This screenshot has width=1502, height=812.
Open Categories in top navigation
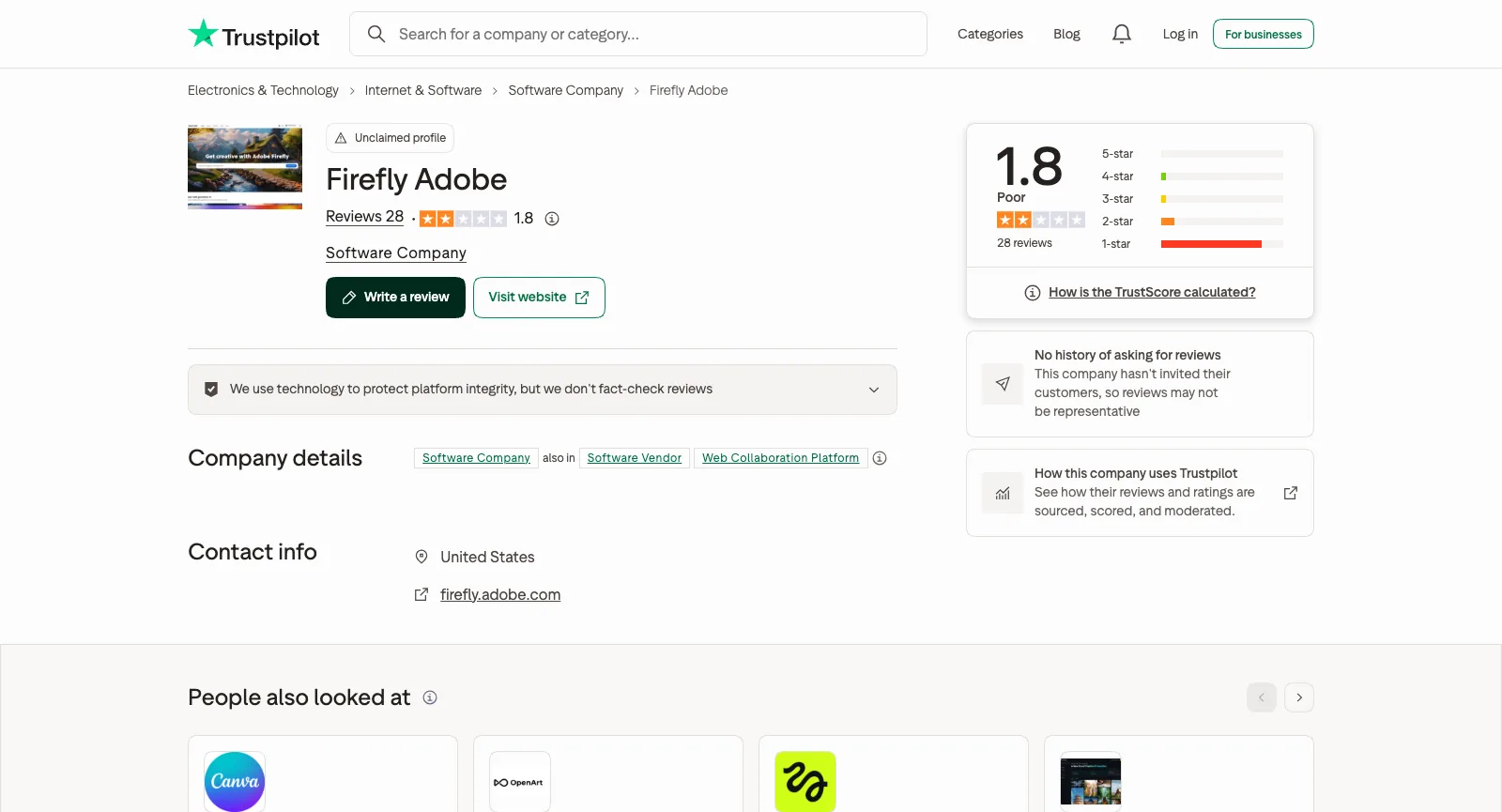point(990,34)
